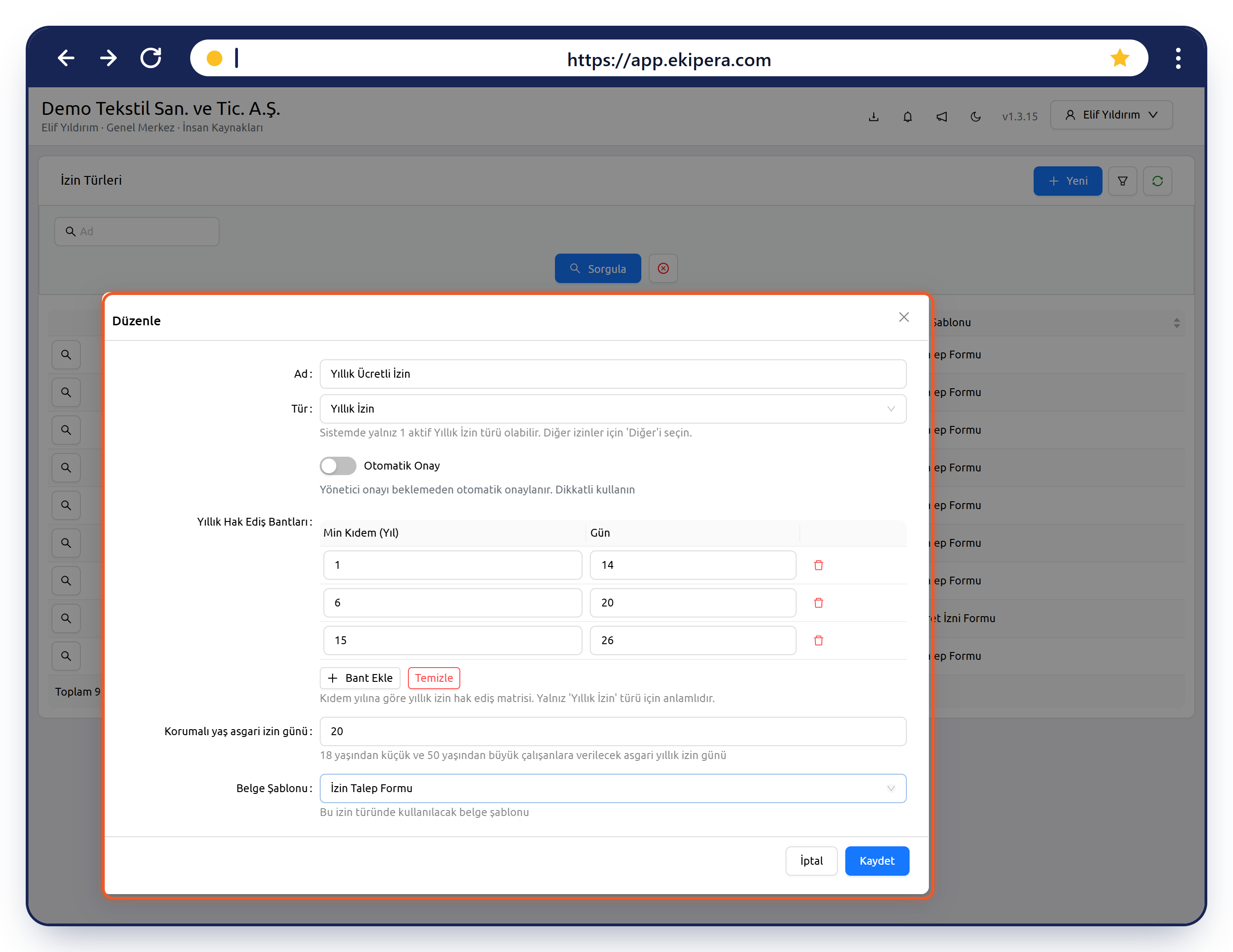The height and width of the screenshot is (952, 1233).
Task: Open the Tür dropdown showing Yıllık İzin
Action: click(612, 409)
